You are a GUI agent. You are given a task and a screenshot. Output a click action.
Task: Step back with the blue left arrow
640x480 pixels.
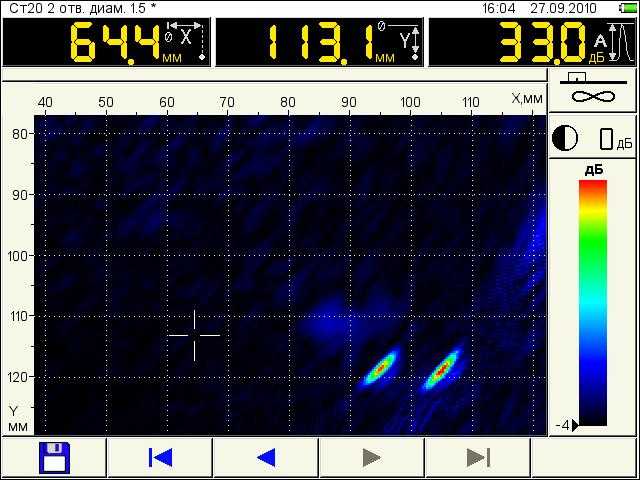(x=266, y=458)
